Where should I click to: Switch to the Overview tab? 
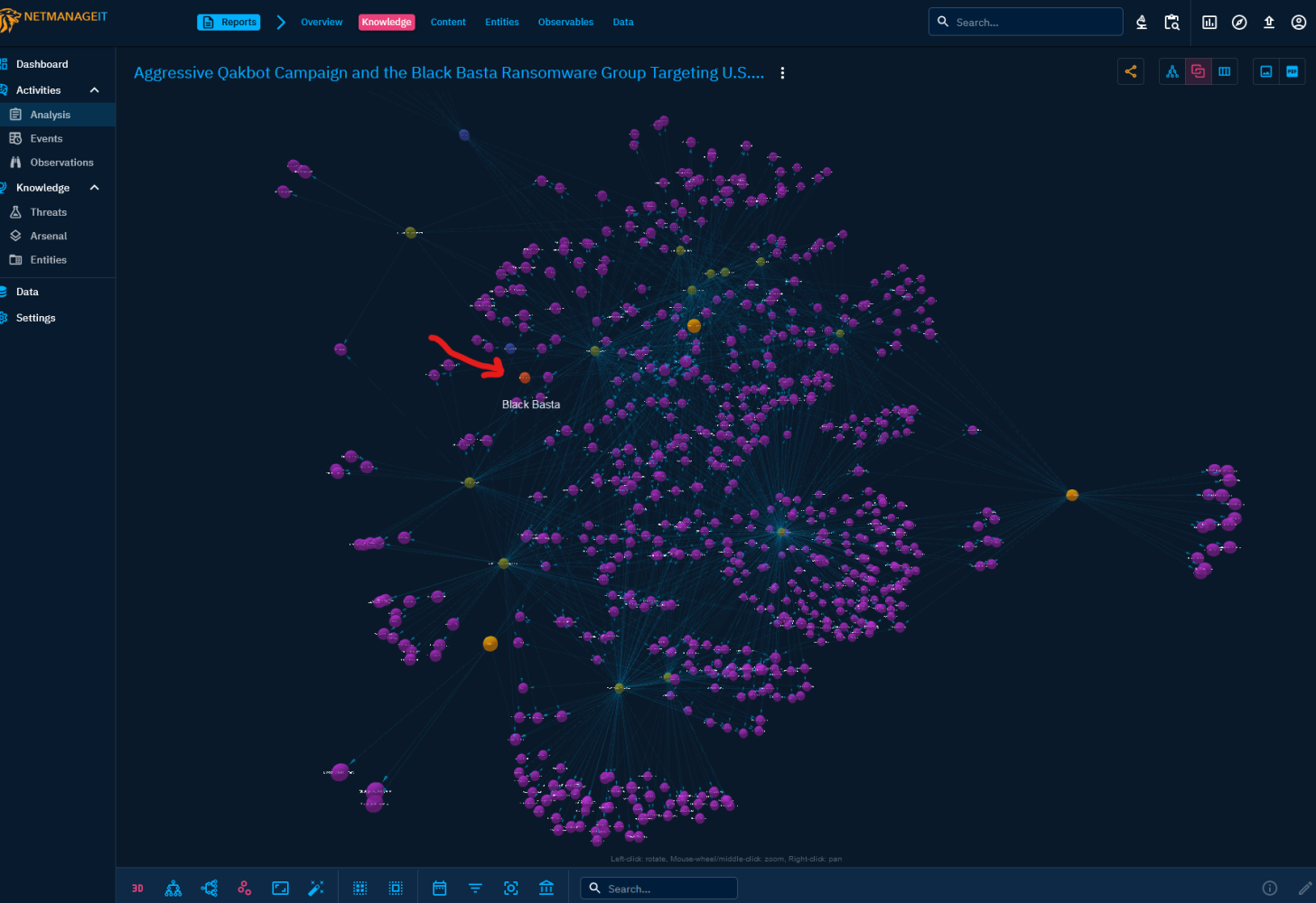point(322,23)
